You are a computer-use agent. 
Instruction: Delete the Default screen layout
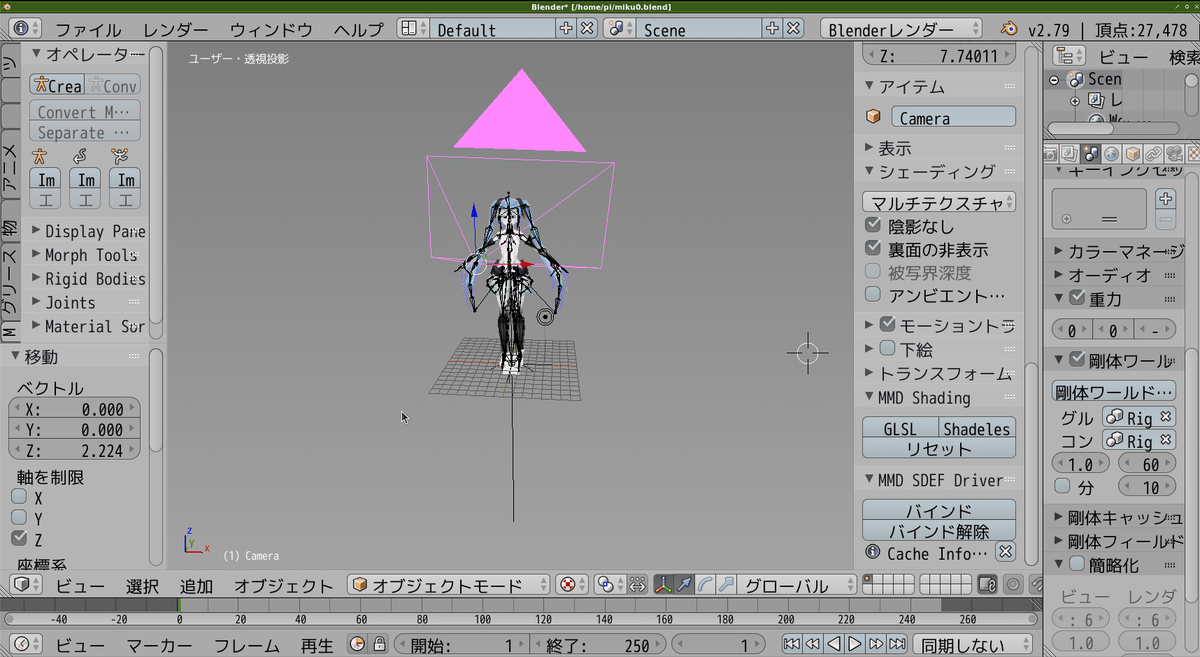point(588,29)
